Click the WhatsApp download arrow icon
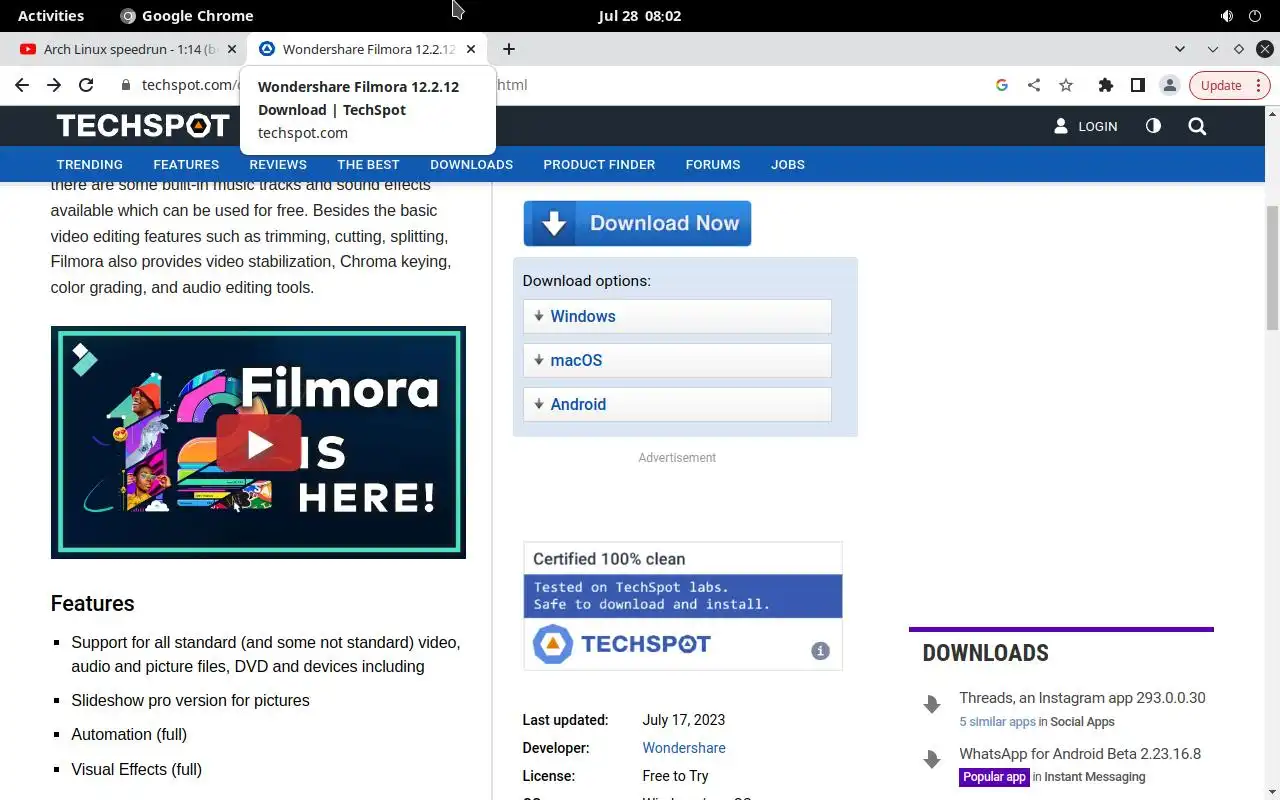Viewport: 1280px width, 800px height. (x=932, y=761)
